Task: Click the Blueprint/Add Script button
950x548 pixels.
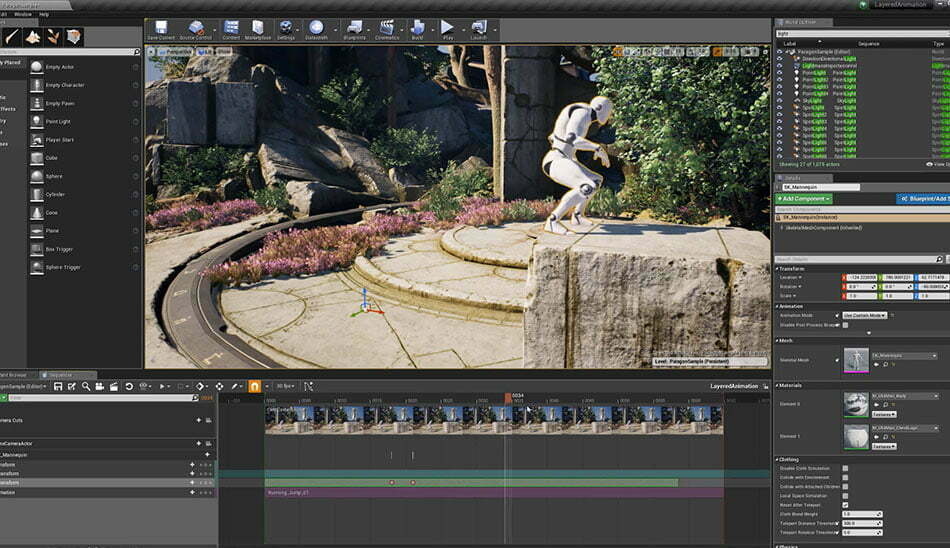Action: (x=923, y=199)
